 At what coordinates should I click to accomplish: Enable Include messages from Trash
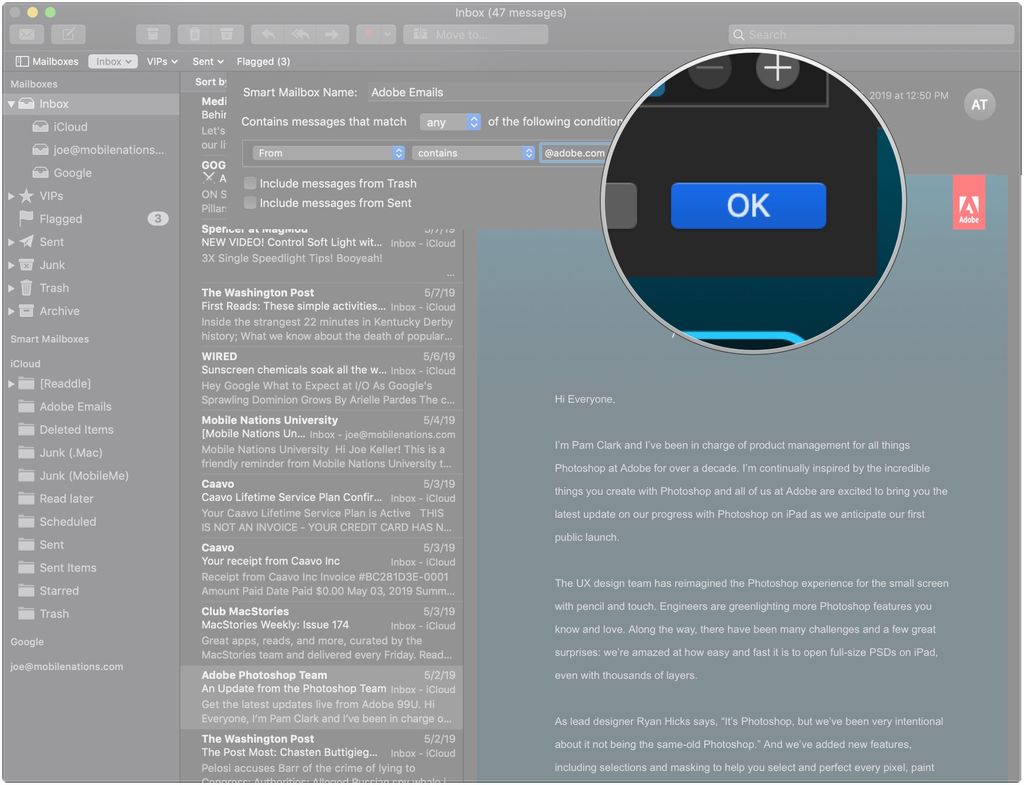coord(249,183)
